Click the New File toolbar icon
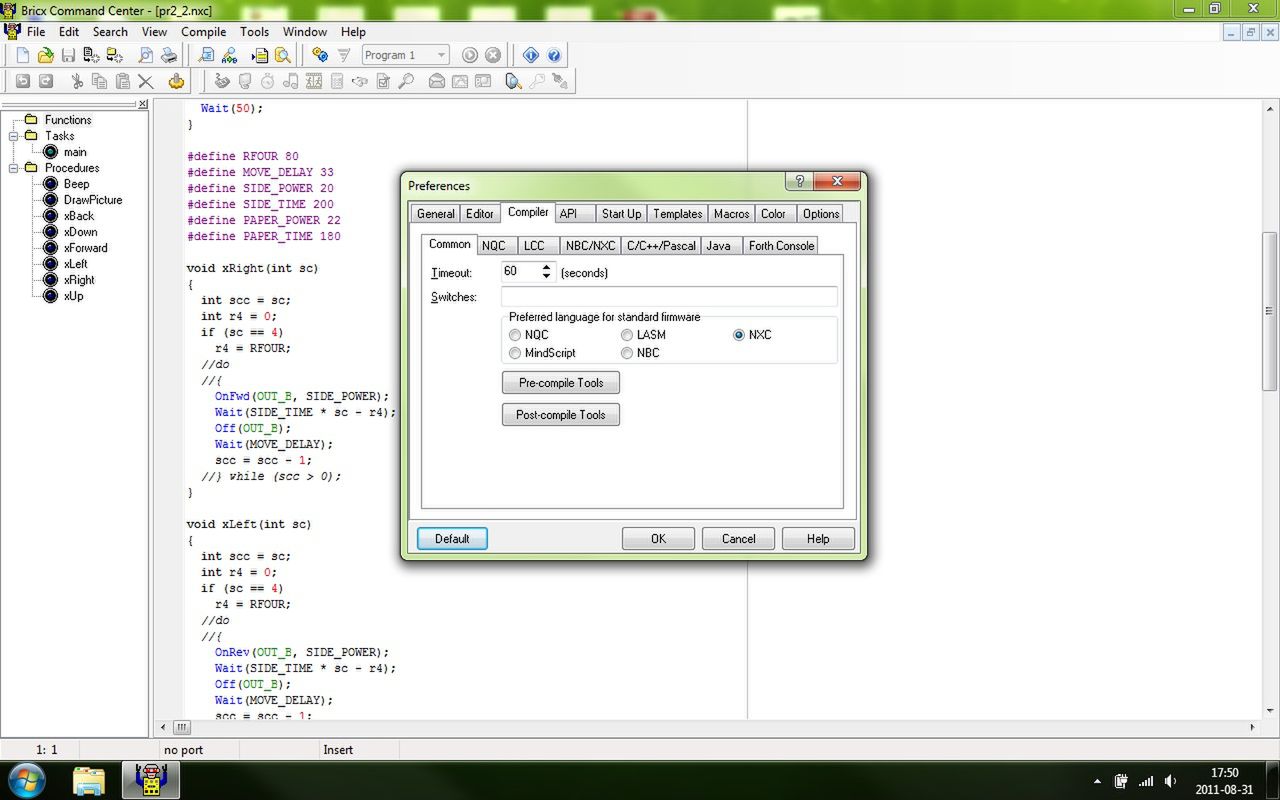This screenshot has width=1280, height=800. 22,56
